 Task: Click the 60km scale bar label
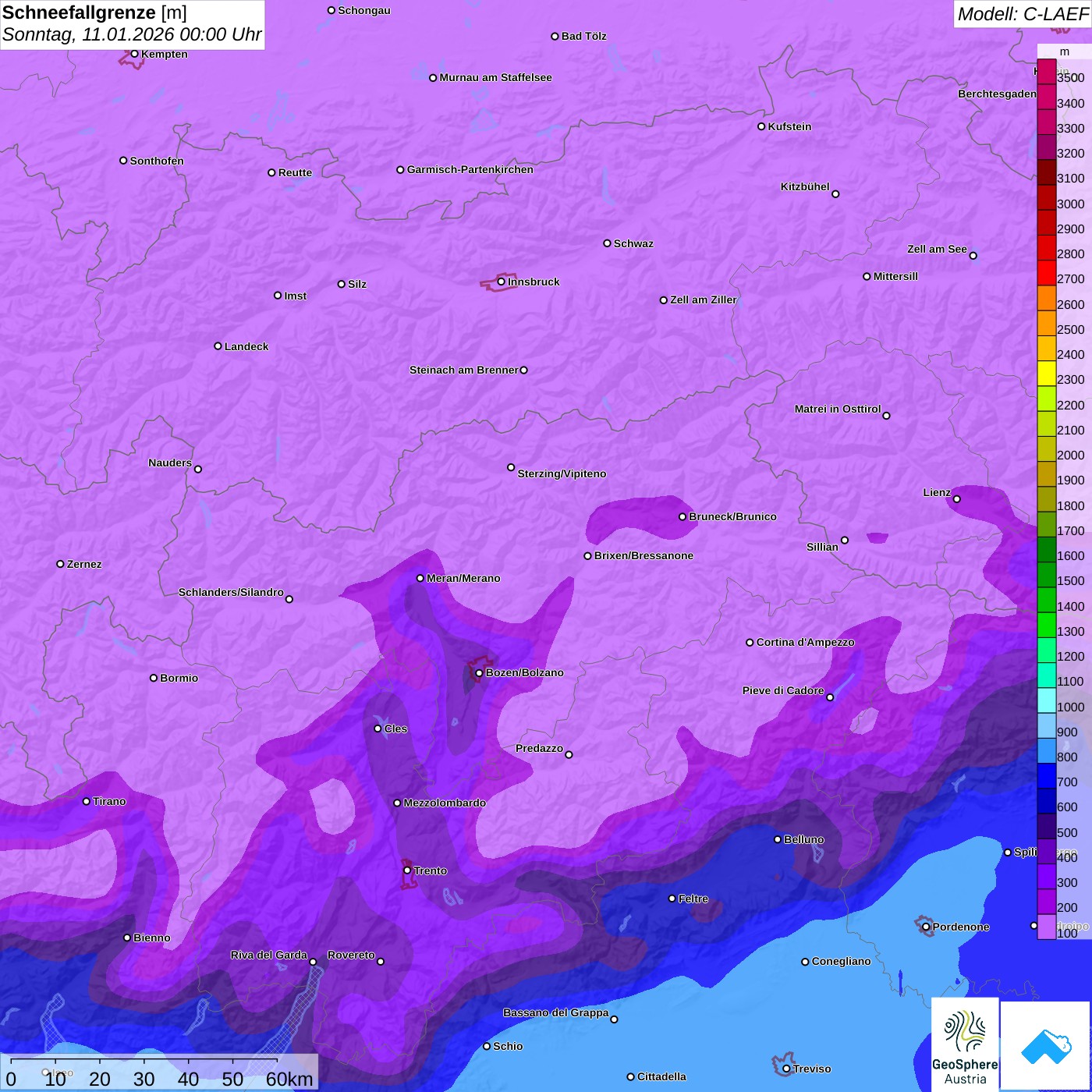(x=289, y=1080)
